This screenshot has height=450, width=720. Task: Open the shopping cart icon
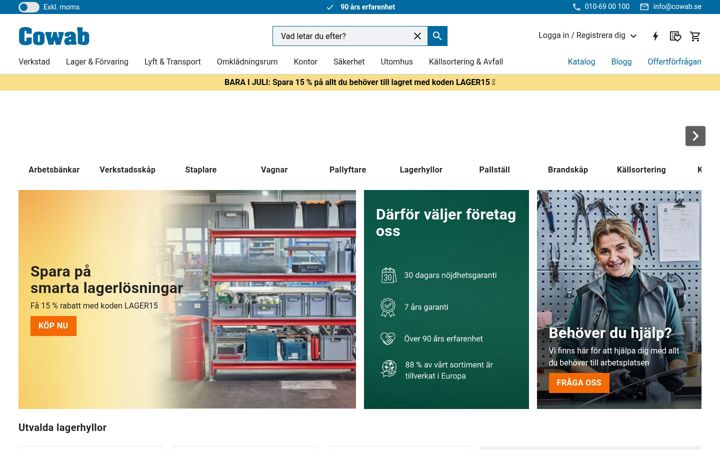695,36
